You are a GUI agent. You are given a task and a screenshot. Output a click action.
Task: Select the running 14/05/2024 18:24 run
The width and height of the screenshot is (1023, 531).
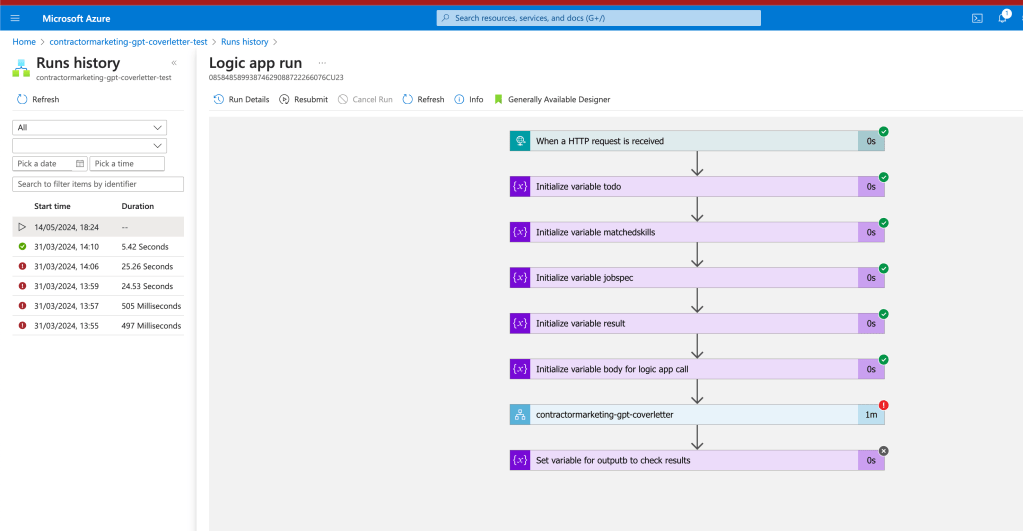coord(98,227)
